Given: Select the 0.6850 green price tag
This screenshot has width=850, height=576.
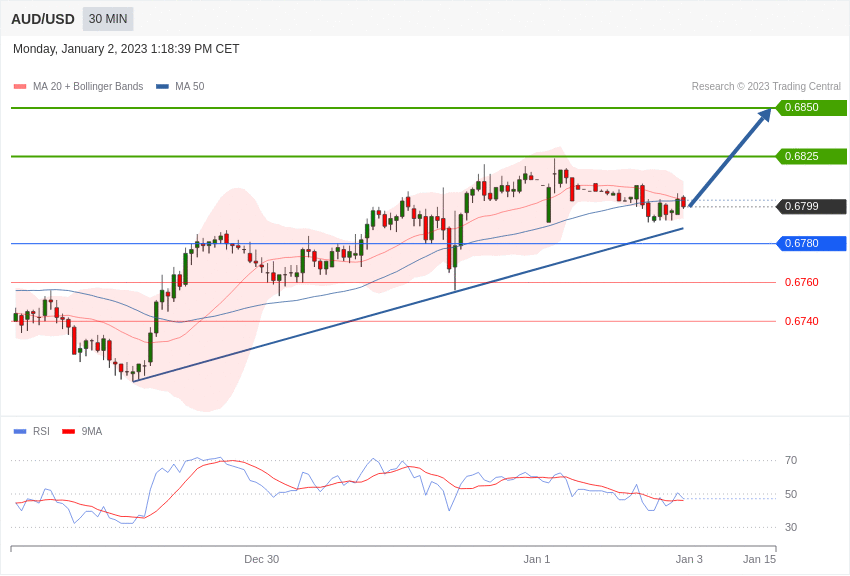Looking at the screenshot, I should pyautogui.click(x=811, y=108).
